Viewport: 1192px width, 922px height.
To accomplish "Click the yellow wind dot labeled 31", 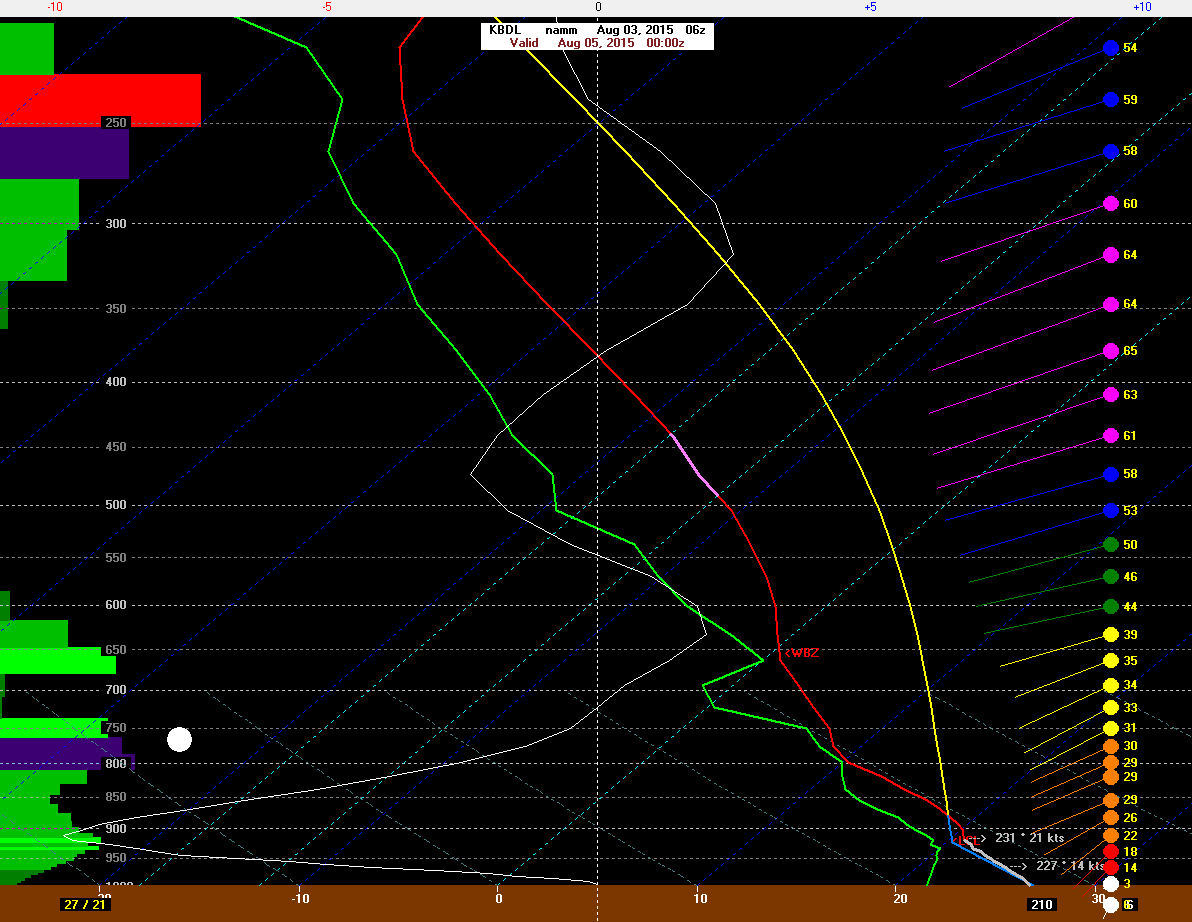I will (1111, 728).
